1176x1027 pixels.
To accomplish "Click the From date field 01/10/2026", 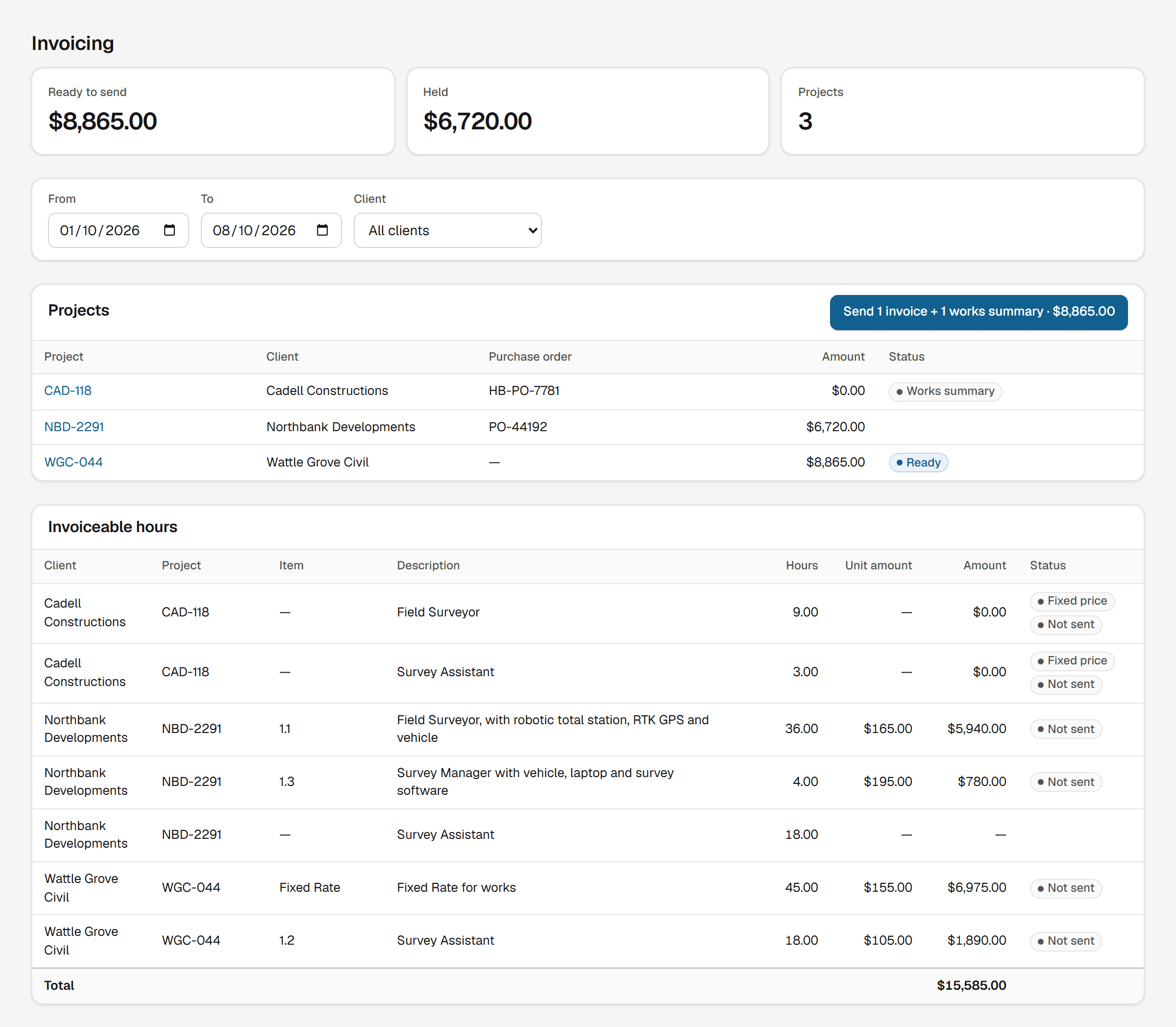I will tap(118, 230).
